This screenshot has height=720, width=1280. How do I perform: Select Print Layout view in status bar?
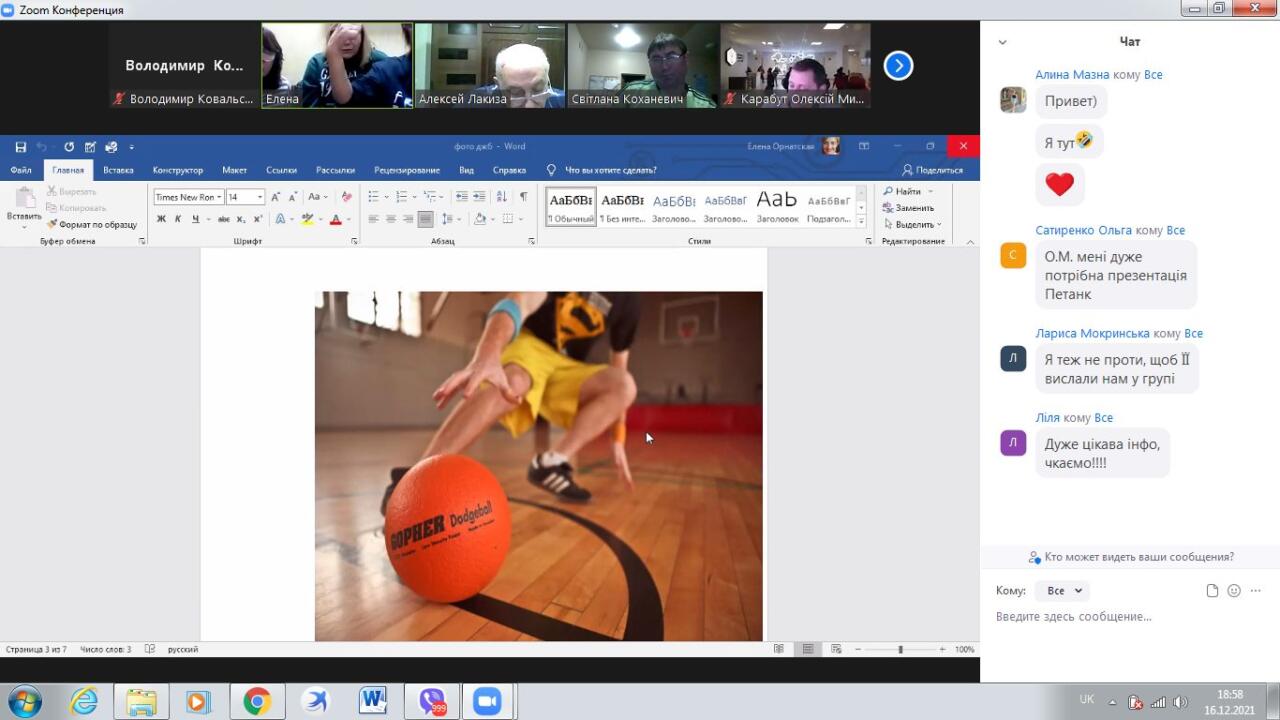[808, 649]
